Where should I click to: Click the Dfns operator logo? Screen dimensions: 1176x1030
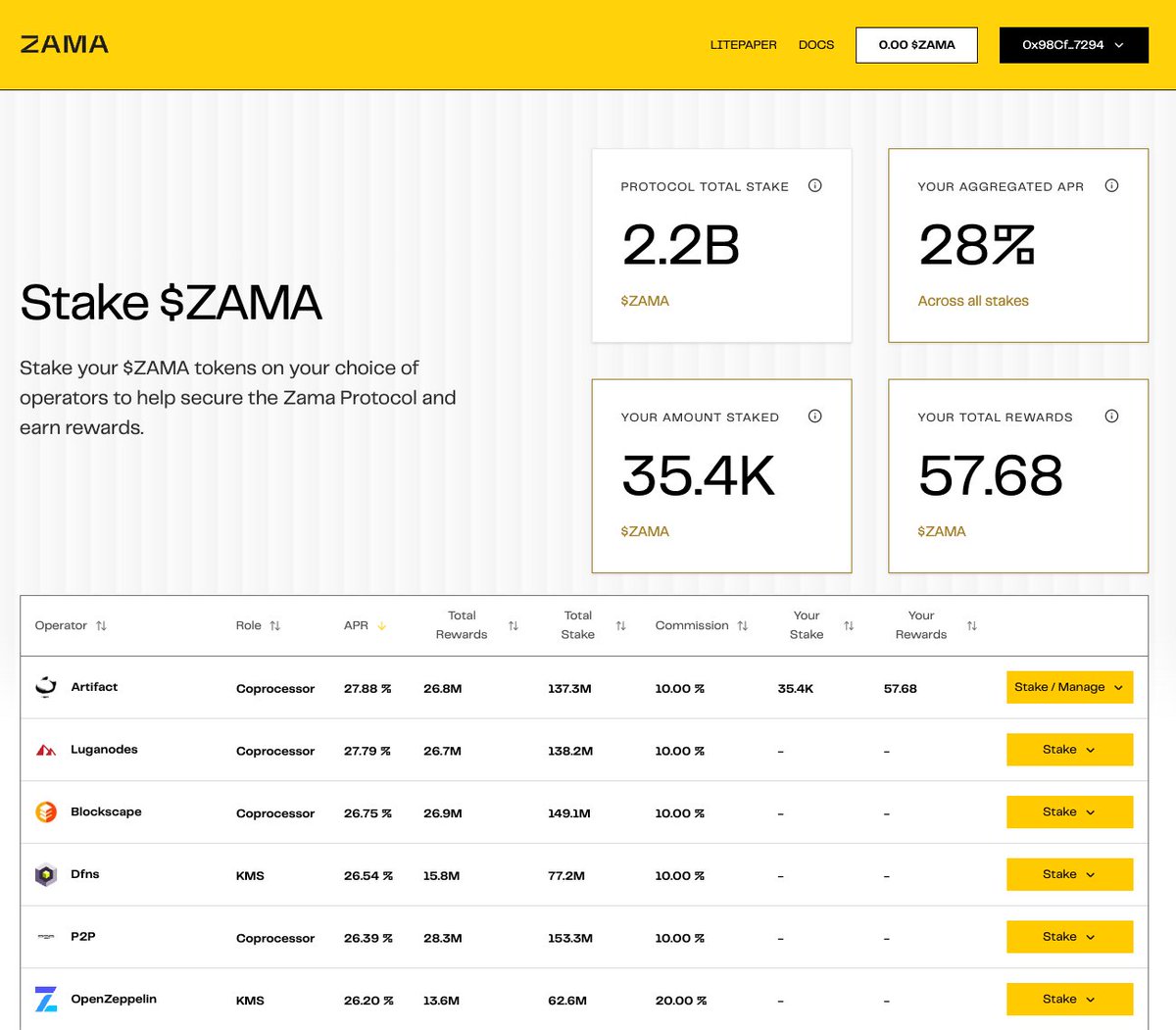(x=46, y=874)
